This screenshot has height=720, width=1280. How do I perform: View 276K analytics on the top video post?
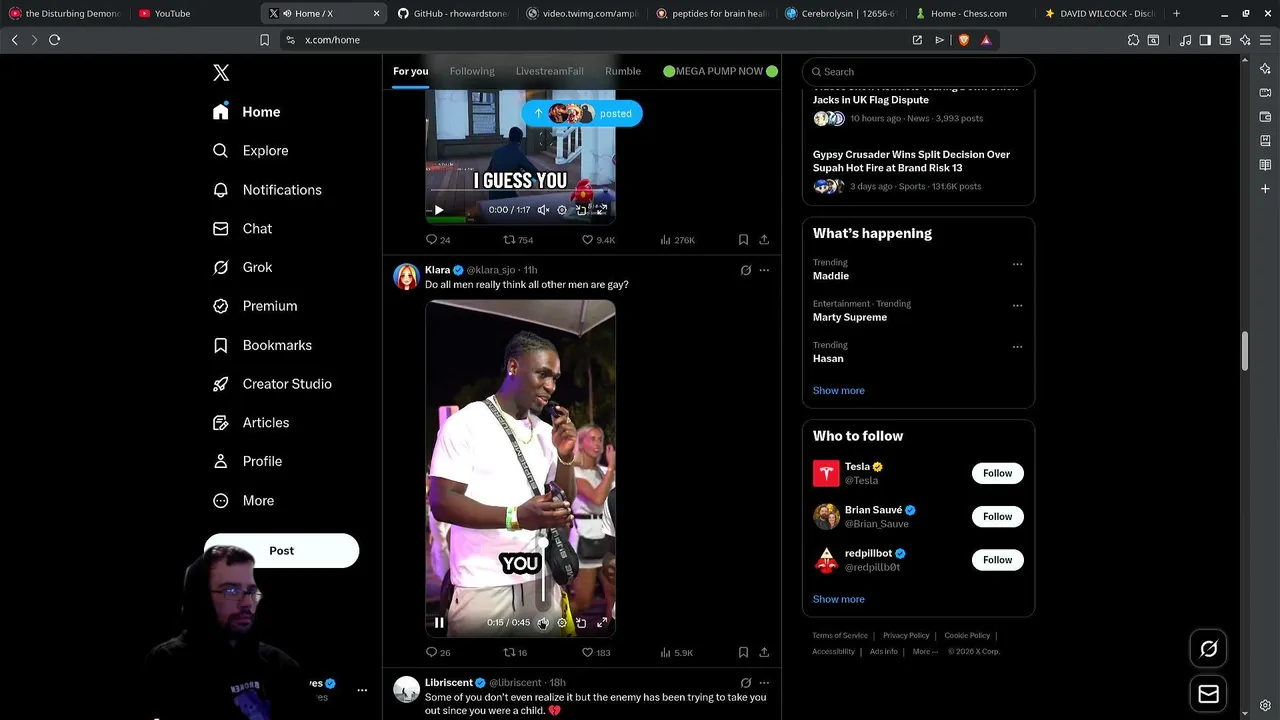[x=677, y=240]
